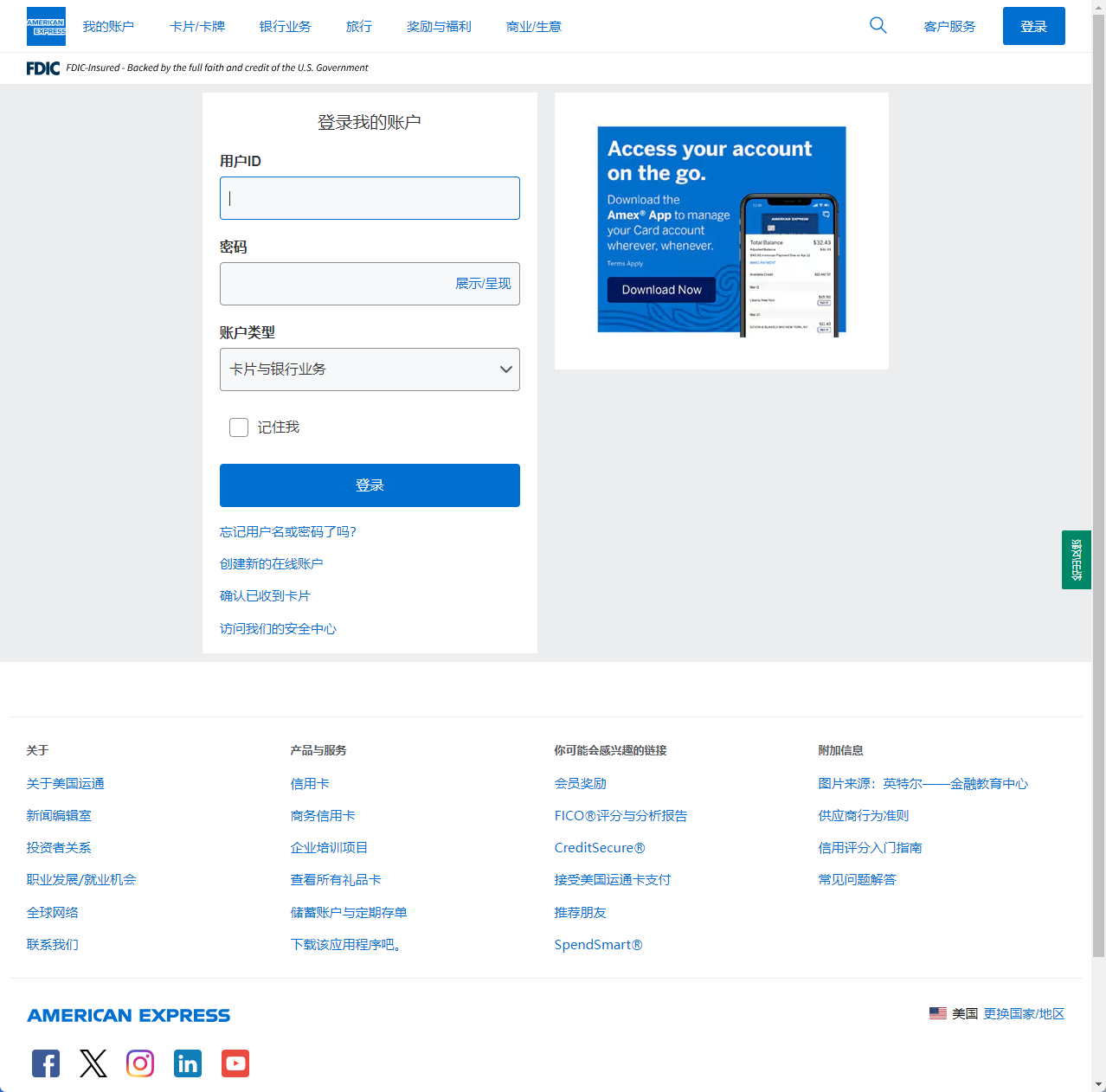The height and width of the screenshot is (1092, 1106).
Task: Click the 用户ID input field
Action: [370, 198]
